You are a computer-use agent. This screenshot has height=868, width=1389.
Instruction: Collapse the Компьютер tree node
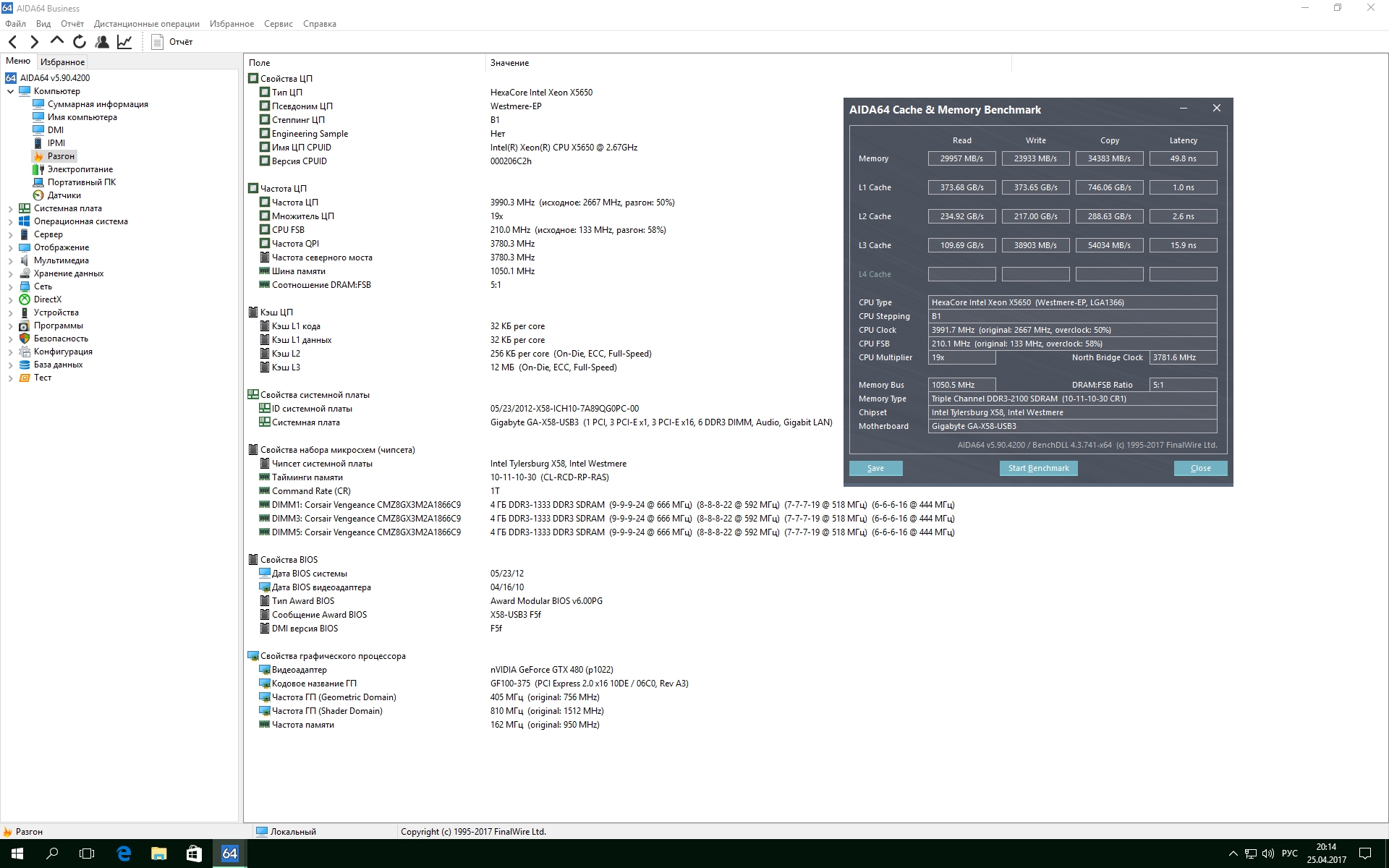click(x=10, y=91)
